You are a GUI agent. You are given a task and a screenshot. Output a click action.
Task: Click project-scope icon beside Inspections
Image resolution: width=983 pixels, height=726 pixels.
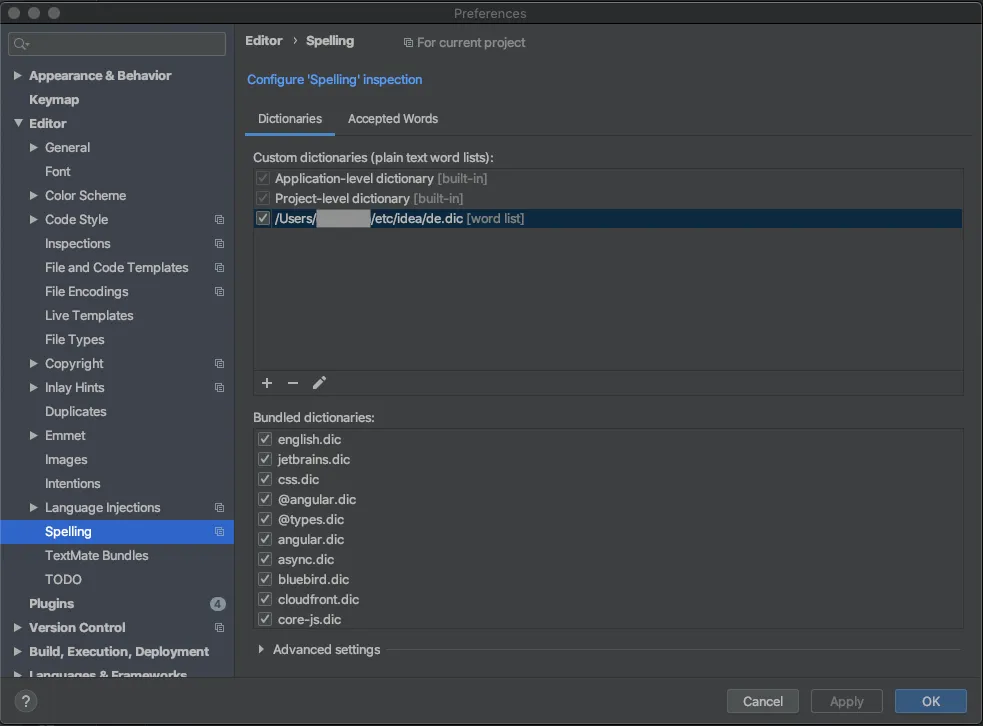pos(219,244)
